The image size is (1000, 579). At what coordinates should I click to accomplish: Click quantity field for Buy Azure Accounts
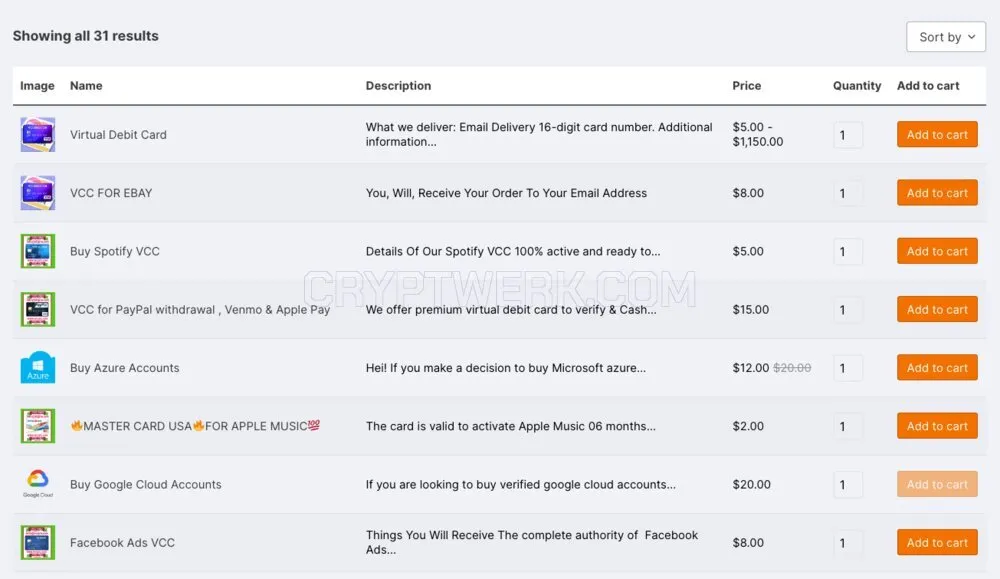pyautogui.click(x=848, y=369)
